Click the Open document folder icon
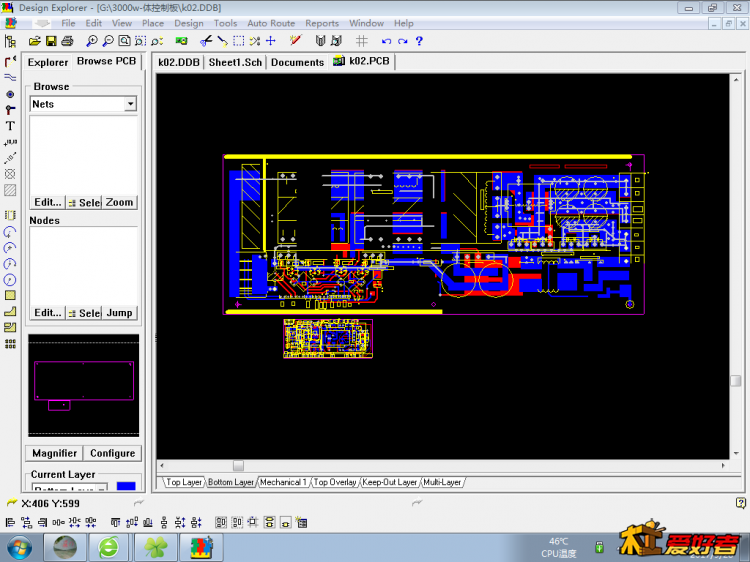750x562 pixels. (35, 41)
